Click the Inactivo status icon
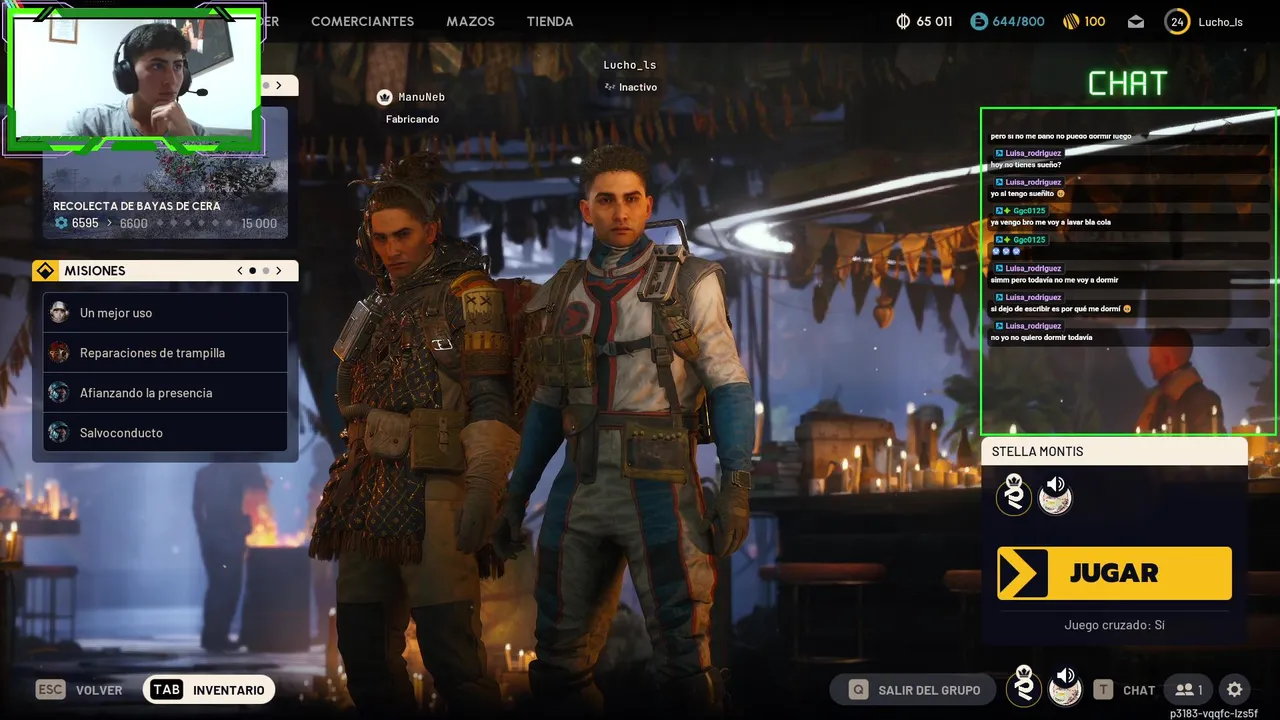This screenshot has height=720, width=1280. click(x=609, y=87)
